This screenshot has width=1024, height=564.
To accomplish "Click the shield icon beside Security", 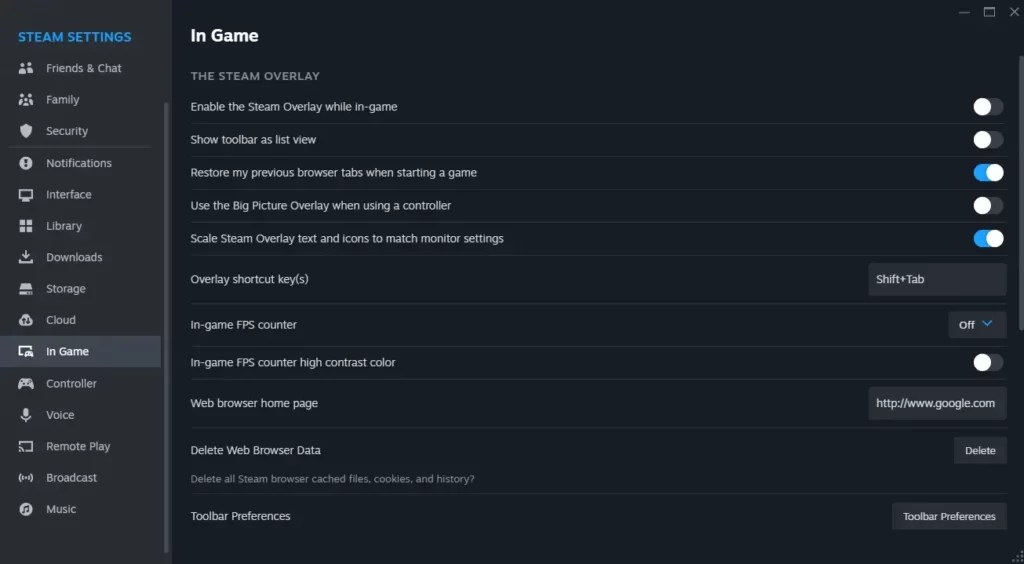I will 26,131.
